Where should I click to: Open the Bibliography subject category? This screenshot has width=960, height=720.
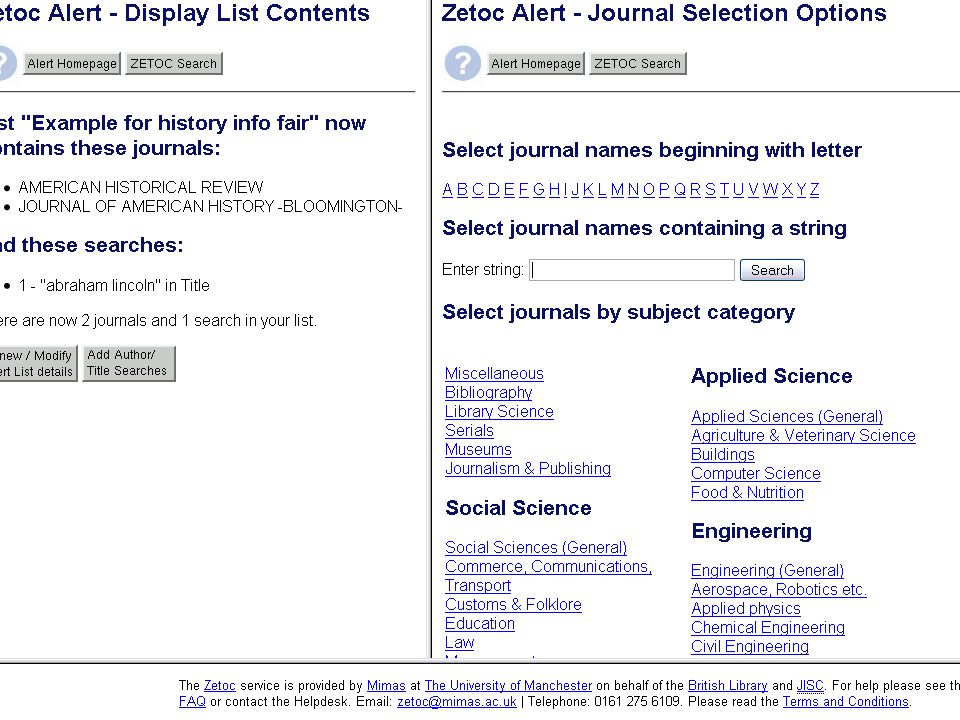(489, 392)
